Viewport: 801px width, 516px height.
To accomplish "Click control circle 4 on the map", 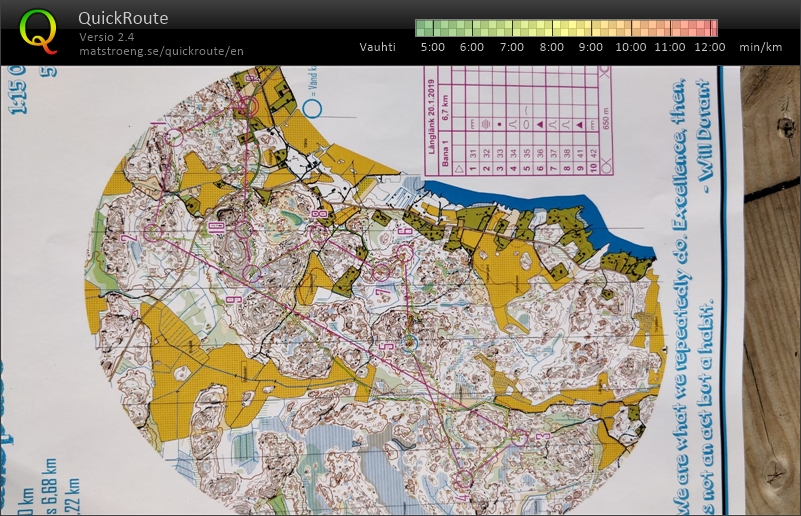I will [463, 479].
